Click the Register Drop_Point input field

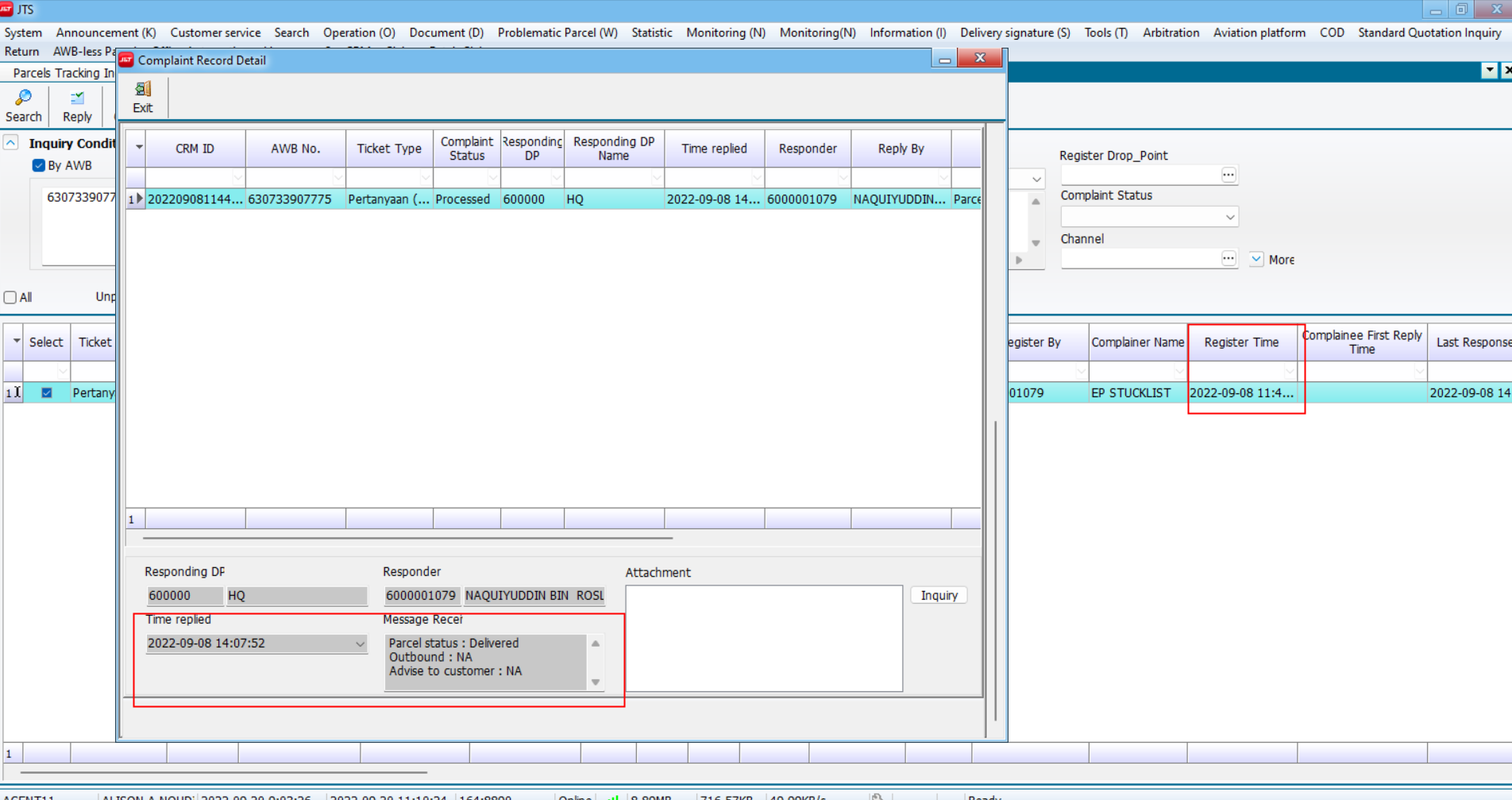coord(1140,175)
